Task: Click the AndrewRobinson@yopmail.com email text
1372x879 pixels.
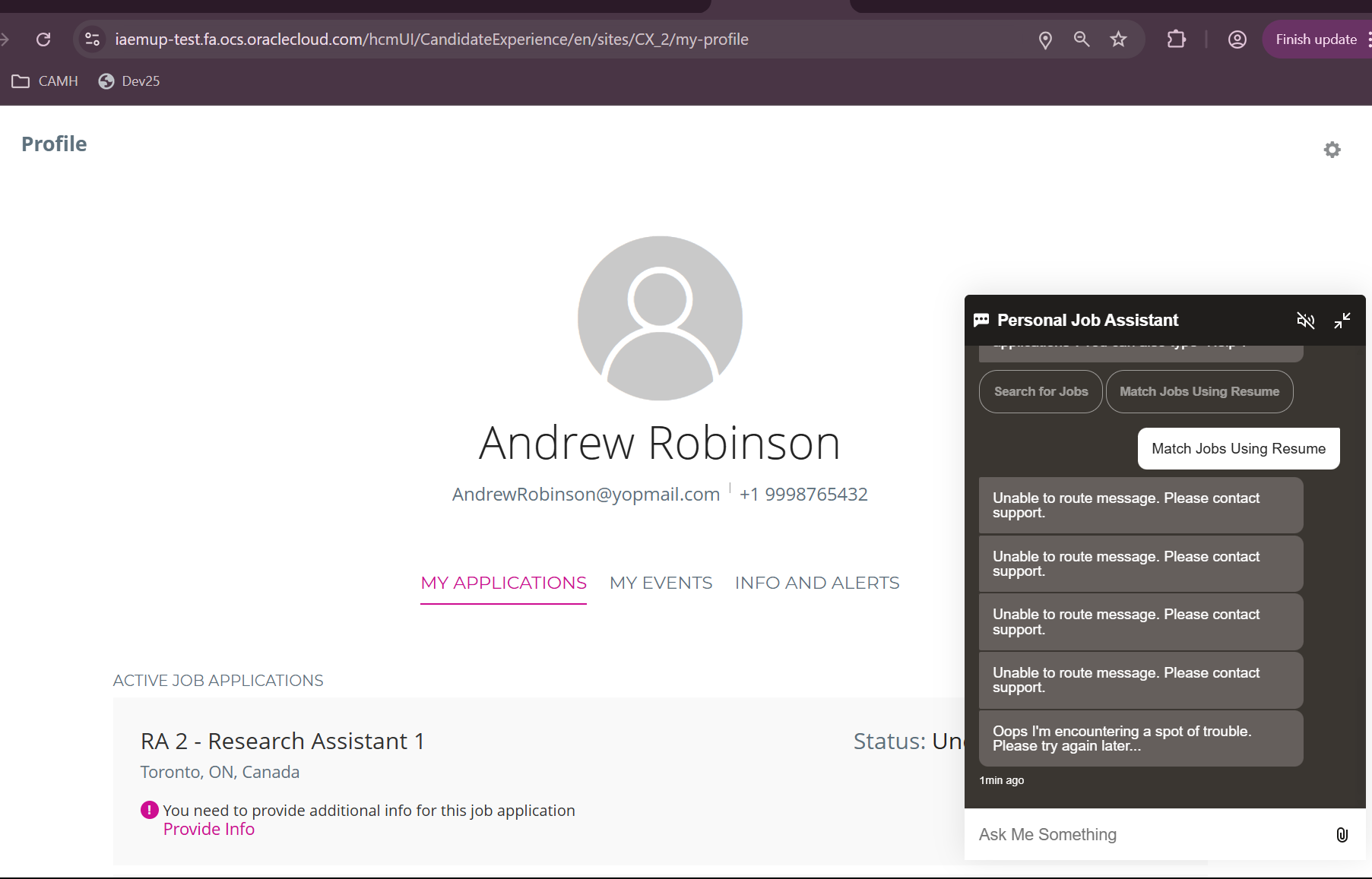Action: 585,494
